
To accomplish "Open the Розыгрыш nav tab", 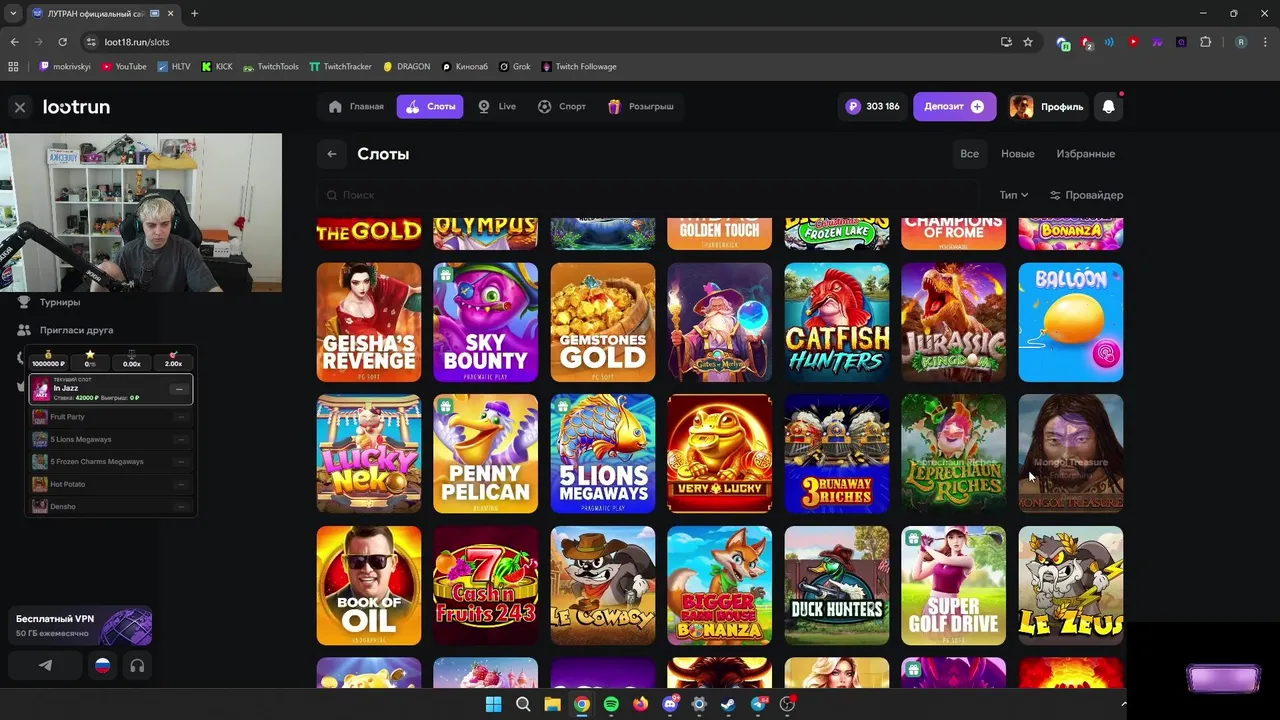I will pyautogui.click(x=641, y=107).
